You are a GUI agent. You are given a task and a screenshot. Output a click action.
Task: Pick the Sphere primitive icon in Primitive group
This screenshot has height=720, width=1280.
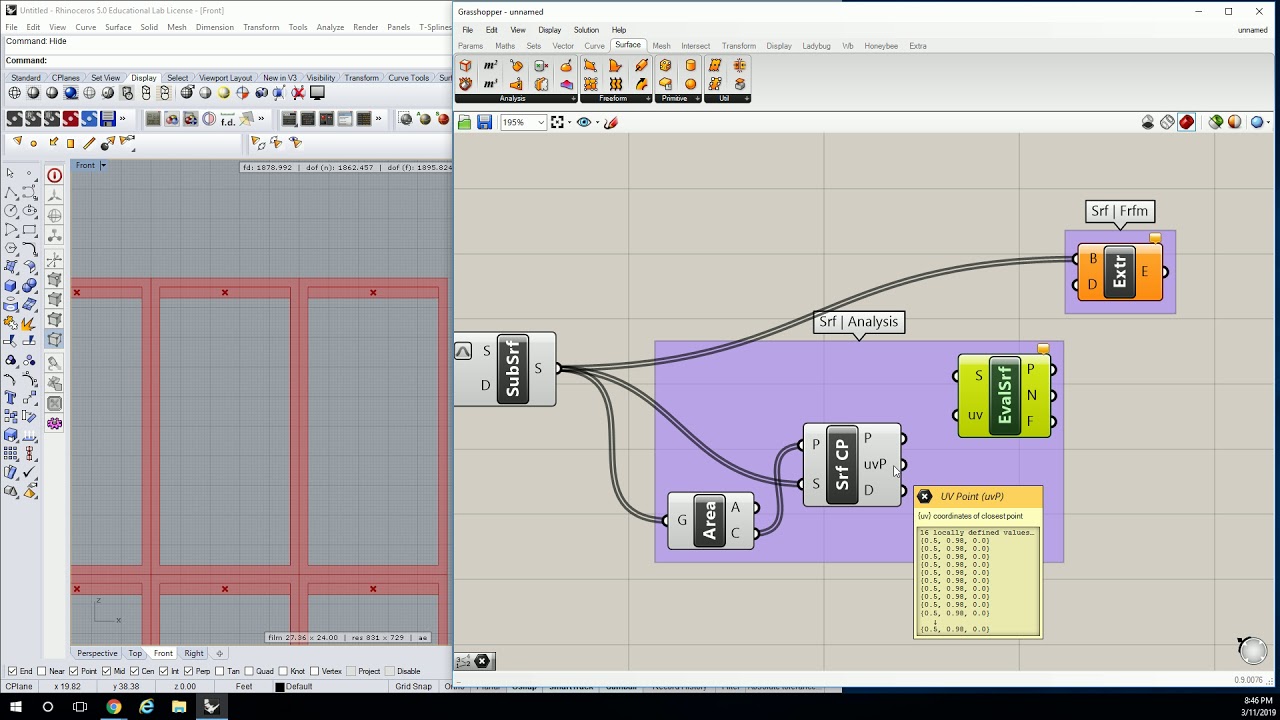click(x=690, y=84)
